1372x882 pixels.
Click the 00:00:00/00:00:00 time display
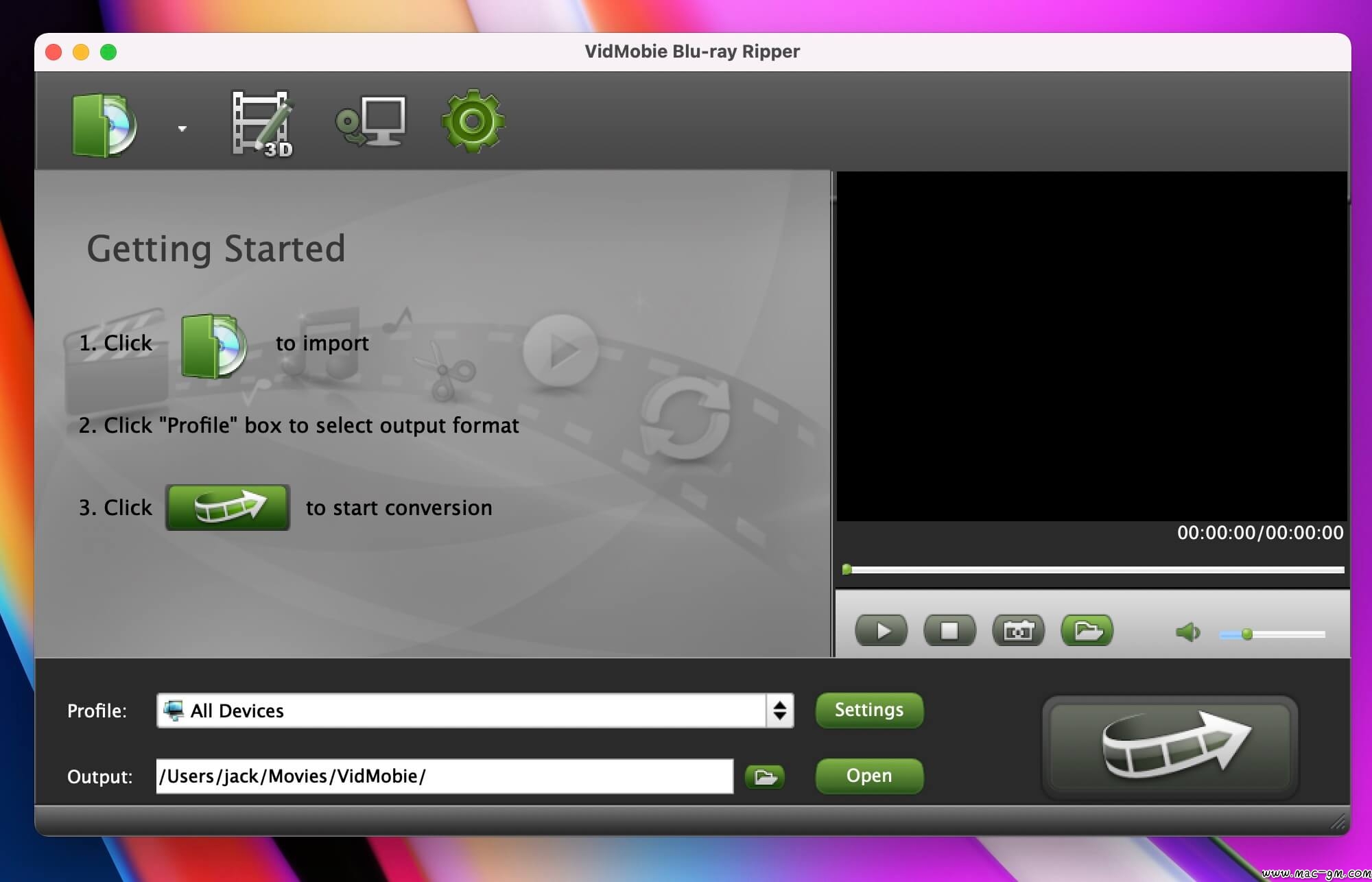[x=1260, y=533]
